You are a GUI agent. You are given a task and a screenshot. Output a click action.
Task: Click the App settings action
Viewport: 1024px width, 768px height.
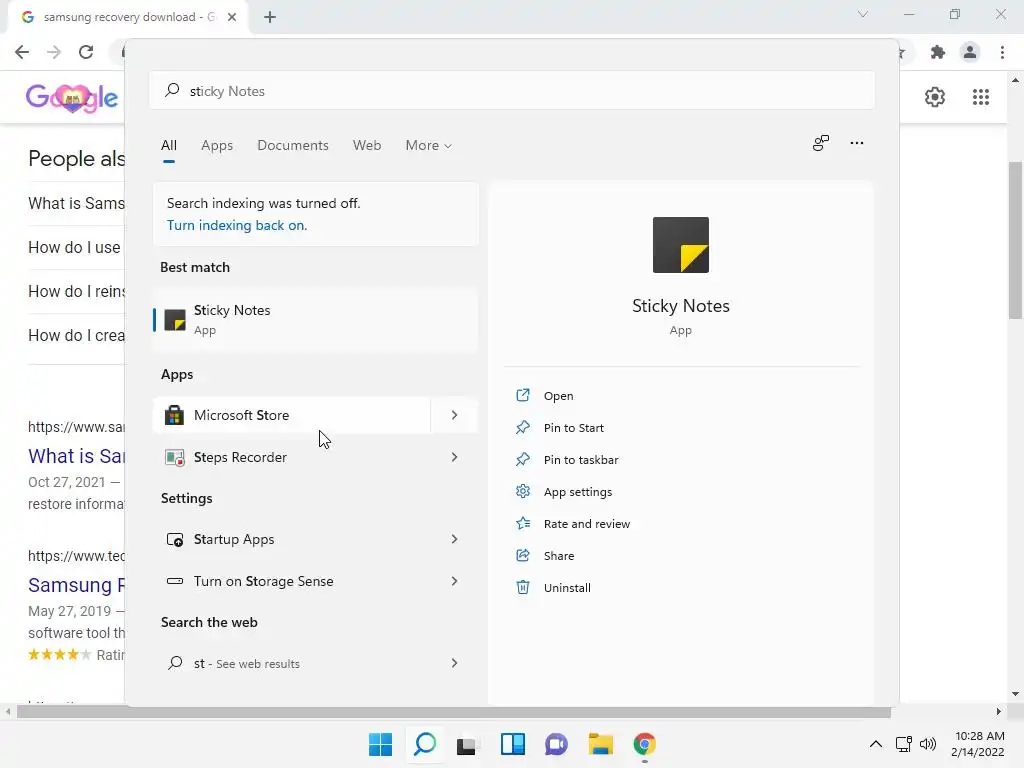tap(578, 492)
